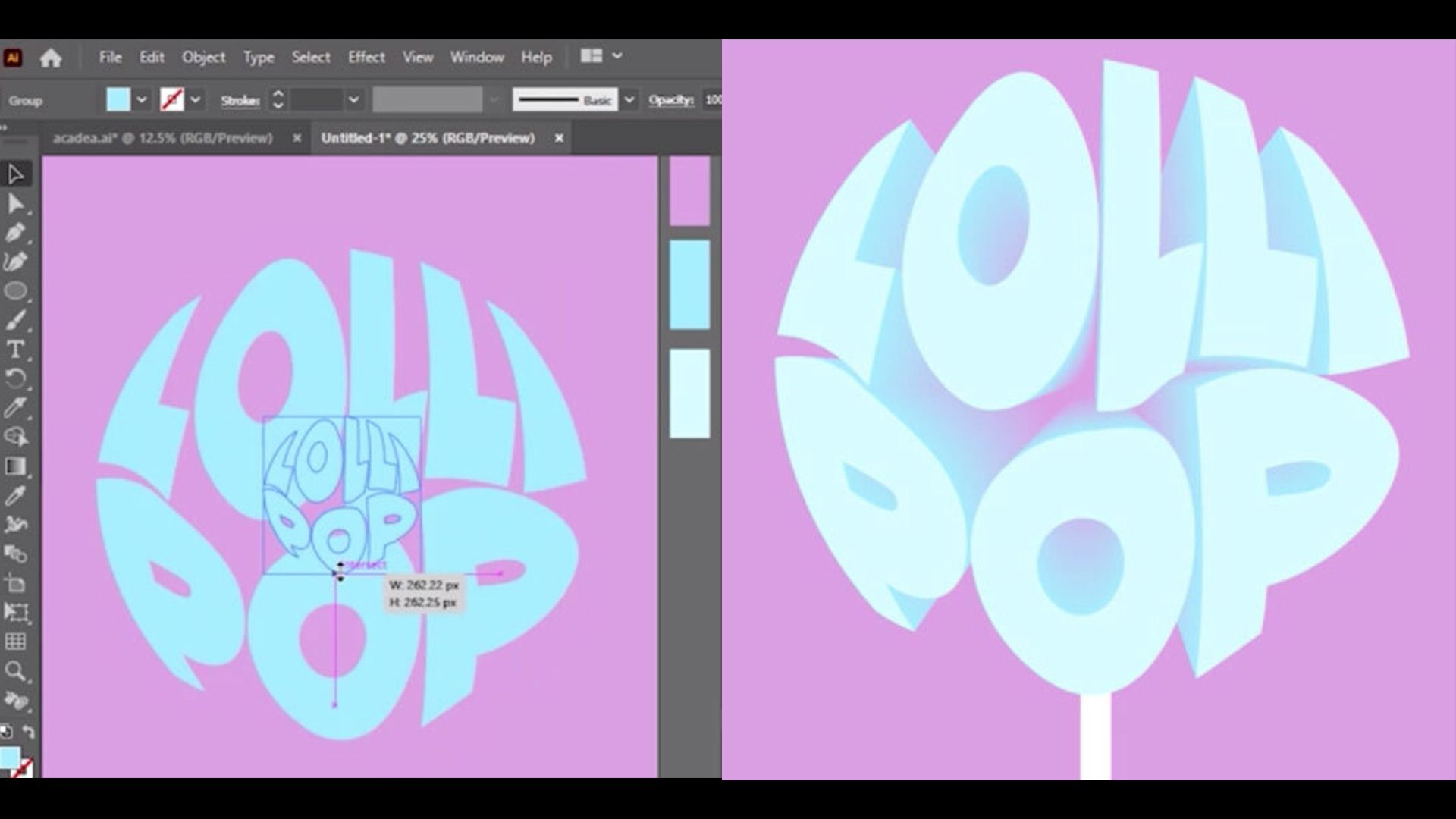This screenshot has height=819, width=1456.
Task: Select the Rotate tool
Action: click(15, 378)
